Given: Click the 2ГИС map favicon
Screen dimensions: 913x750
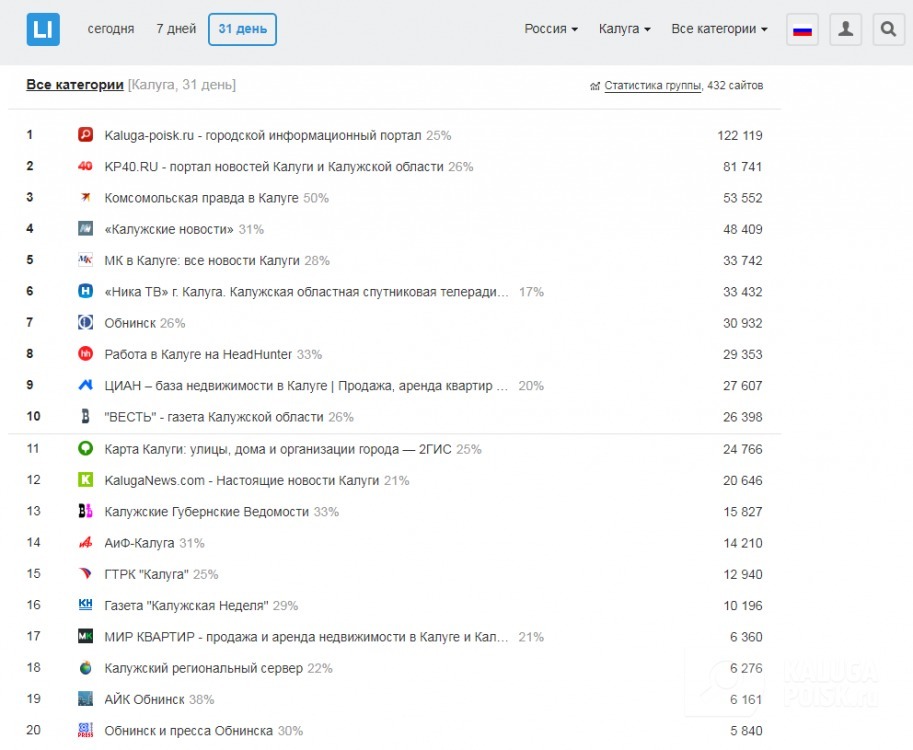Looking at the screenshot, I should click(x=86, y=449).
